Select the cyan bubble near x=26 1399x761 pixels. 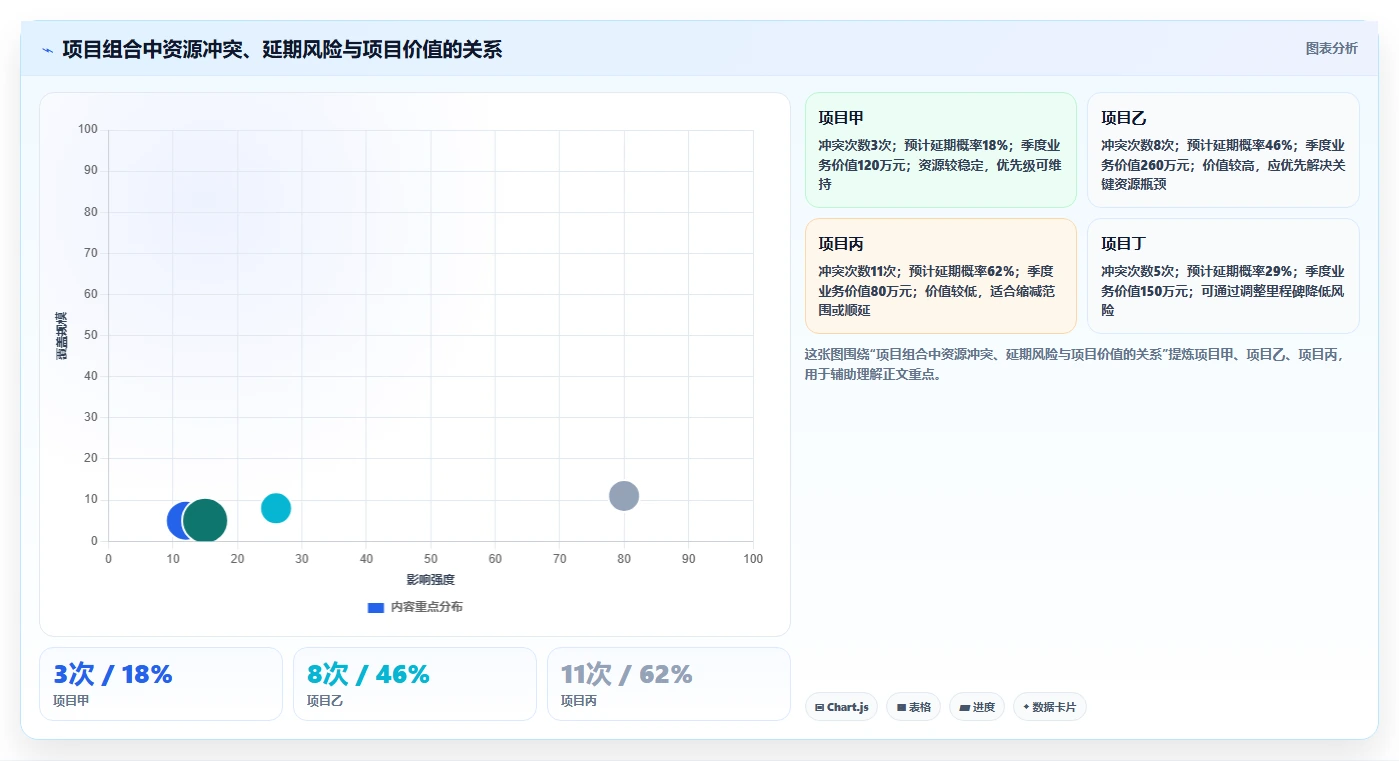pyautogui.click(x=276, y=508)
